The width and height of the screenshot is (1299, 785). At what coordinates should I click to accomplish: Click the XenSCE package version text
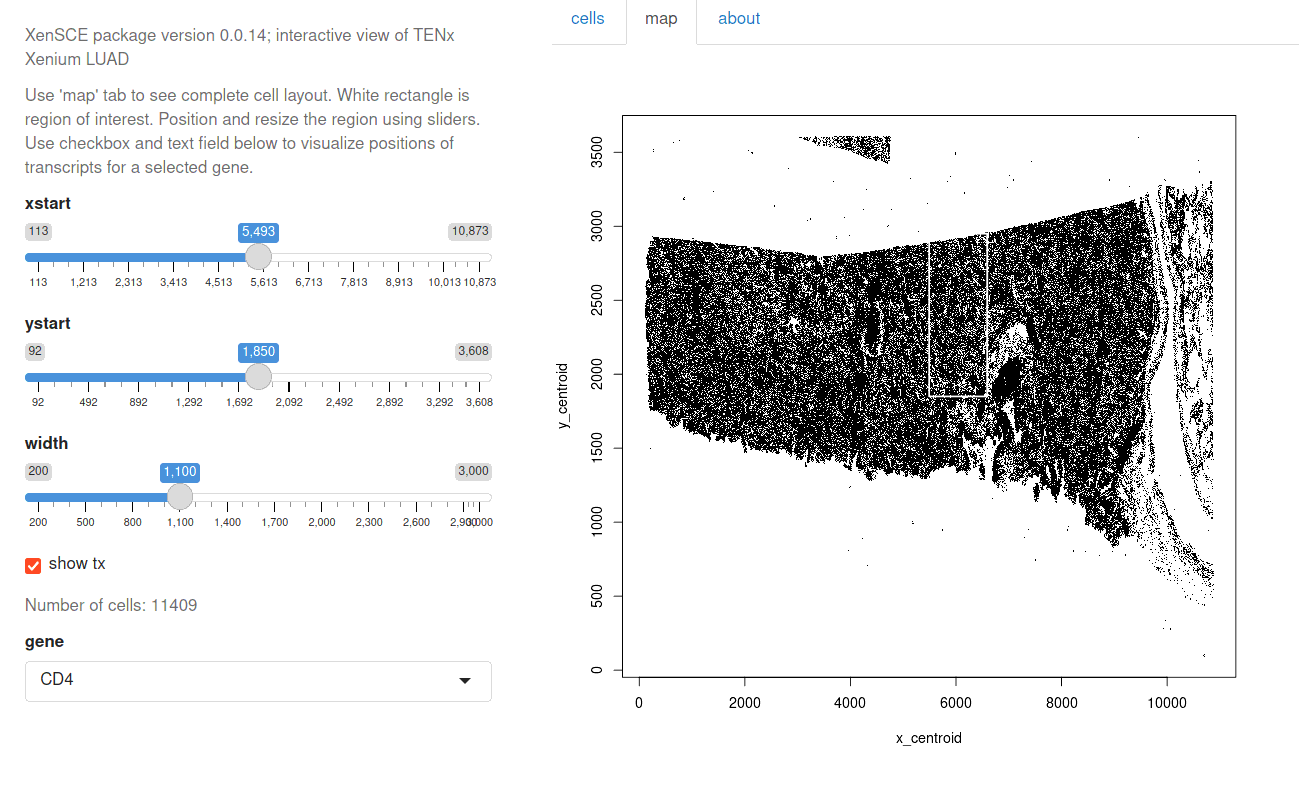[x=240, y=47]
